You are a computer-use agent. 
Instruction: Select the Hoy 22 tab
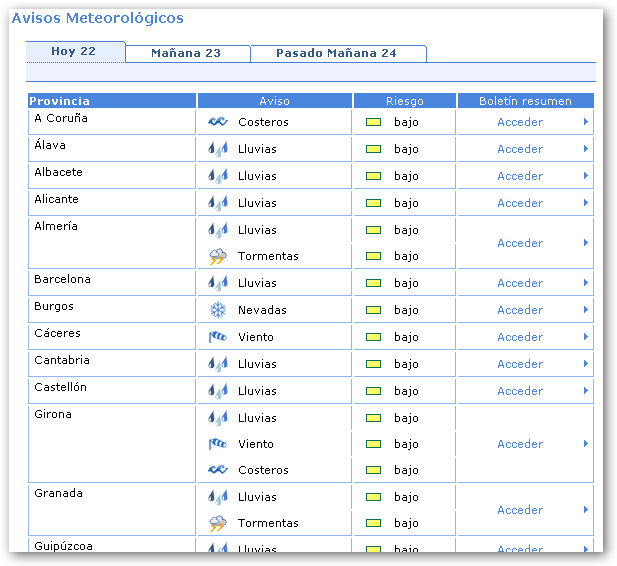click(74, 51)
